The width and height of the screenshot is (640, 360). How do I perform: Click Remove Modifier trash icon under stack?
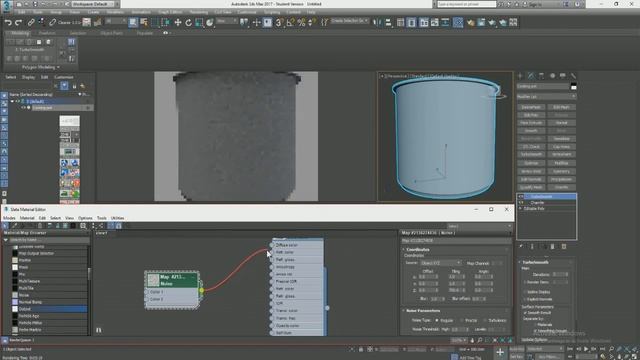point(553,247)
